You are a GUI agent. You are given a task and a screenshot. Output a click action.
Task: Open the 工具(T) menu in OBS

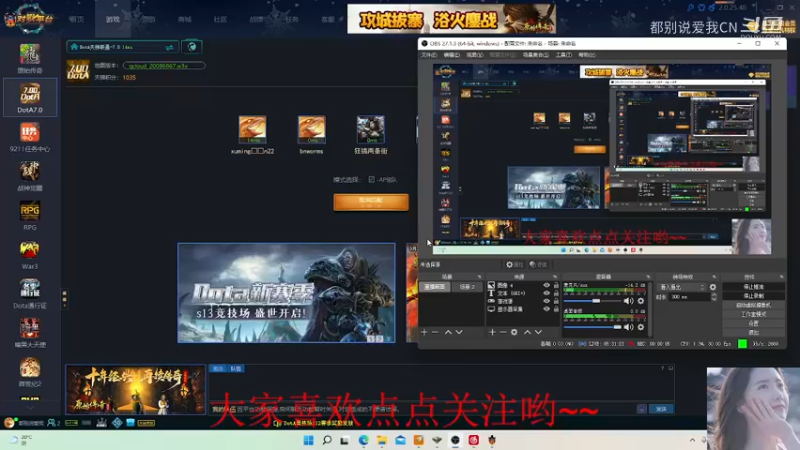point(564,55)
